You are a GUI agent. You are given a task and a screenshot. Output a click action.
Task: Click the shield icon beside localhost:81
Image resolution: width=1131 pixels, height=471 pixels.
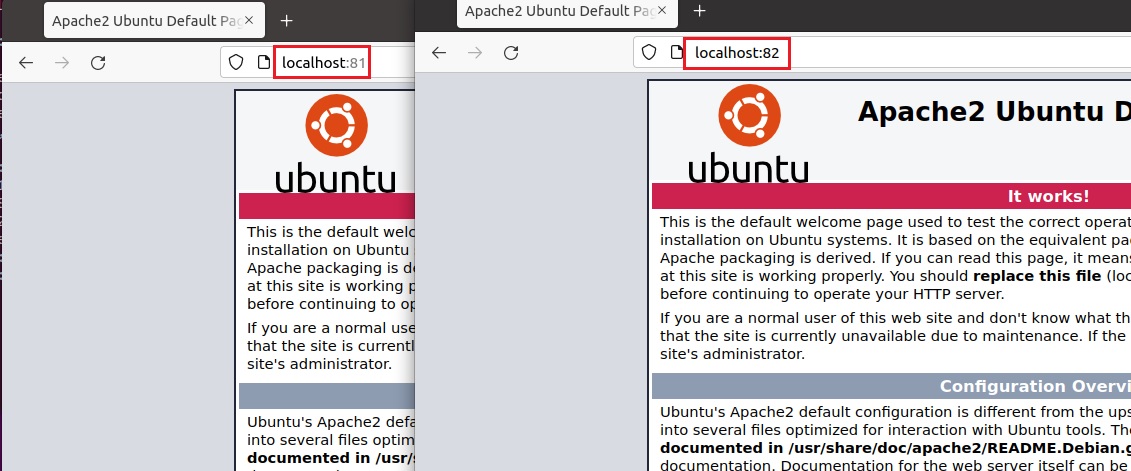tap(236, 63)
